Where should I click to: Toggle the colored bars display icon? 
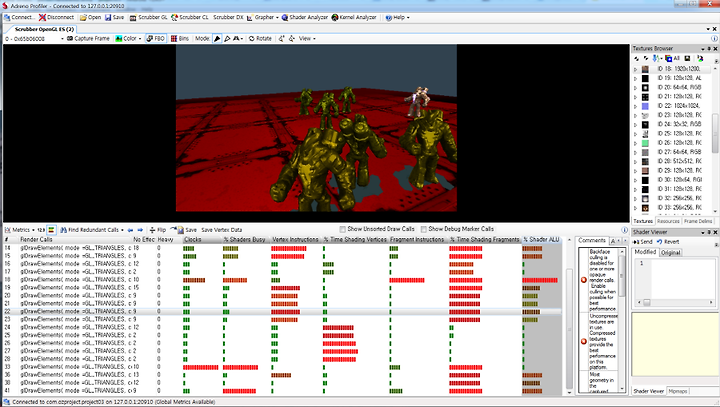pyautogui.click(x=51, y=230)
